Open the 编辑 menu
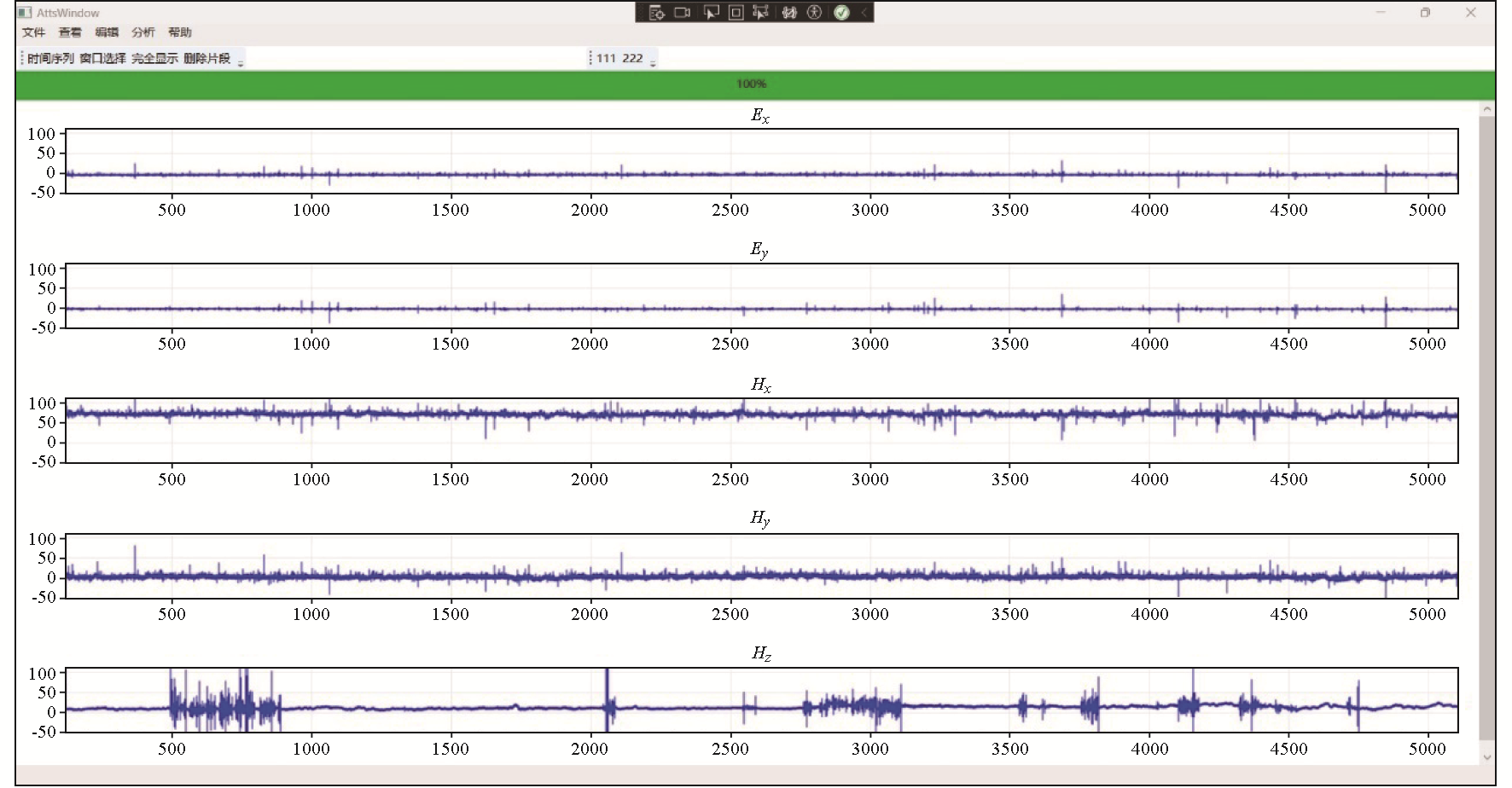Image resolution: width=1512 pixels, height=788 pixels. point(107,32)
